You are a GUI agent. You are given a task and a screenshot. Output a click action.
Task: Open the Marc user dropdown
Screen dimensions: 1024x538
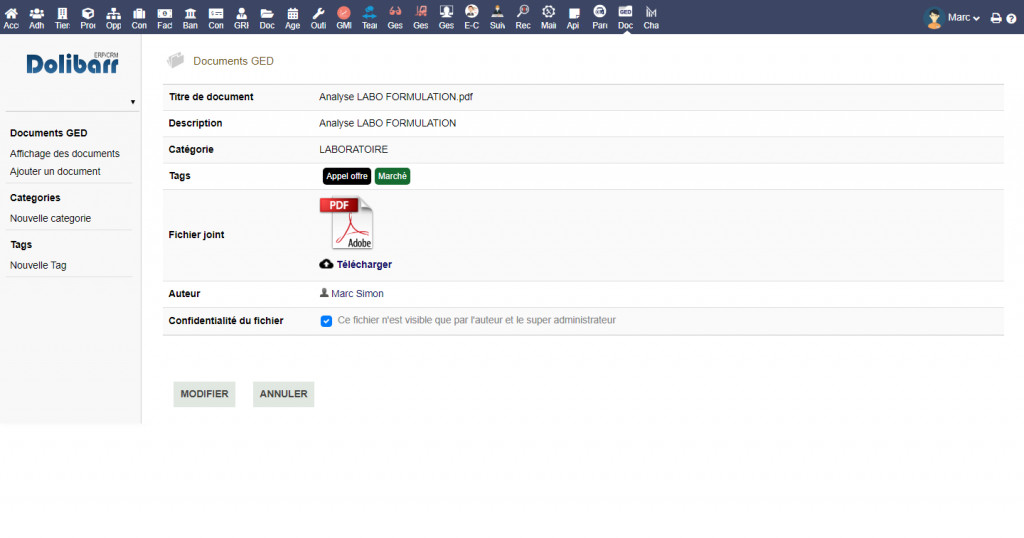(963, 18)
